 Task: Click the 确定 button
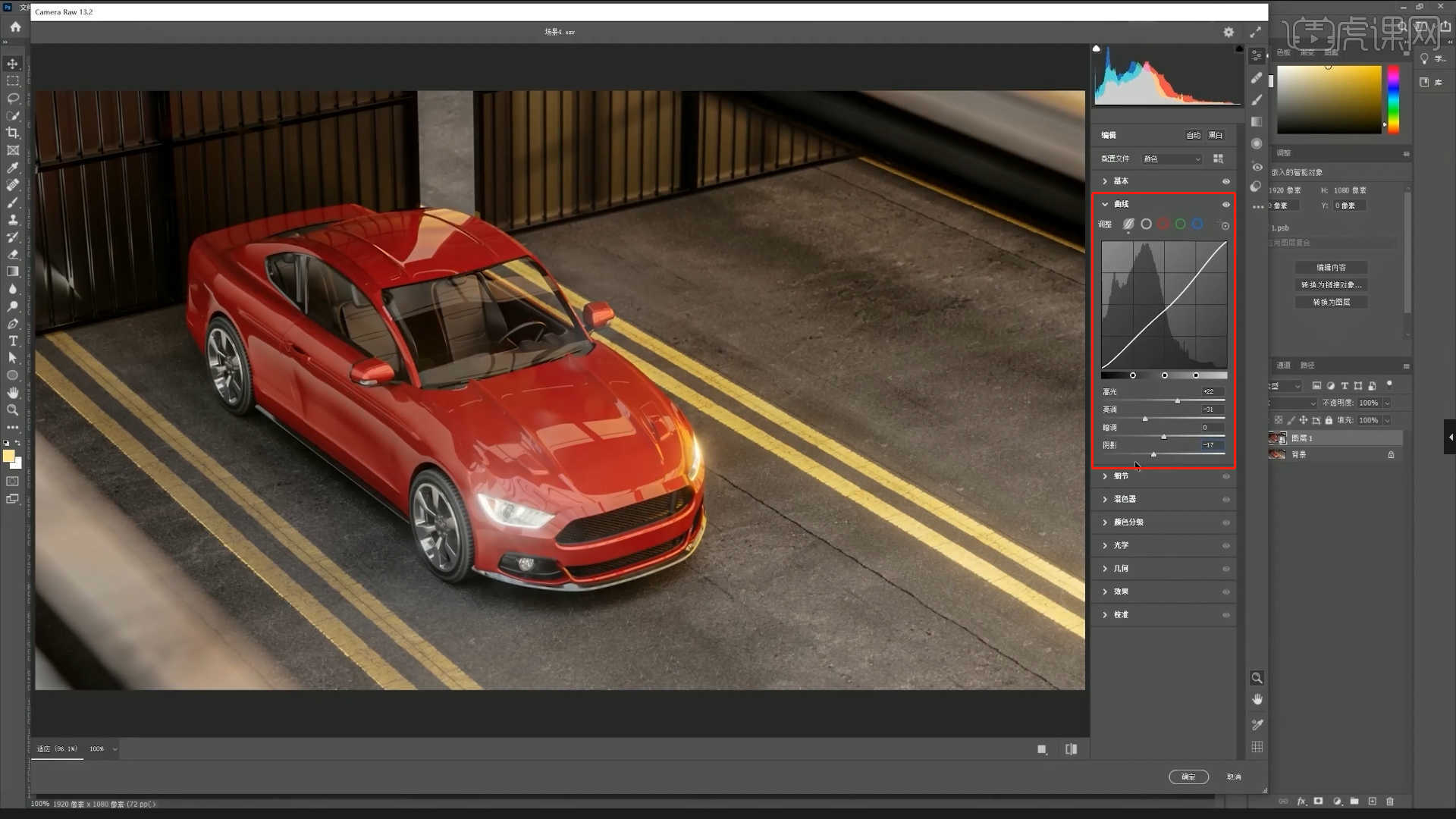1188,777
